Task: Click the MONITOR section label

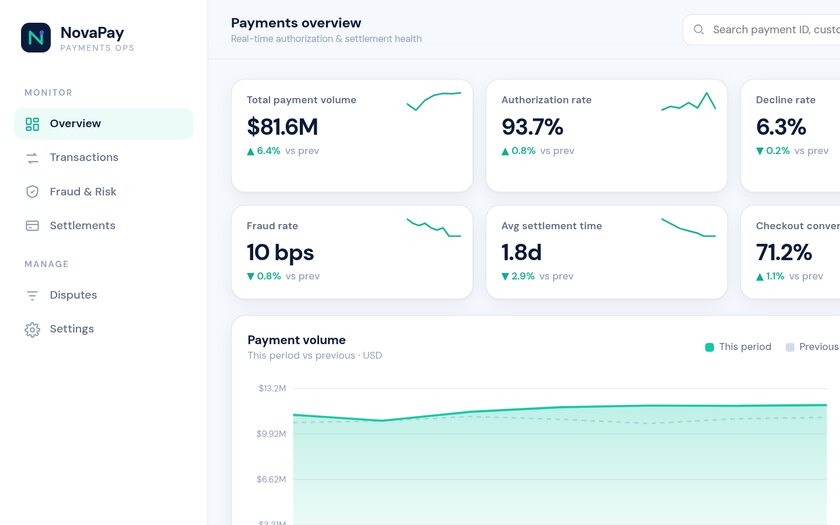Action: [48, 93]
